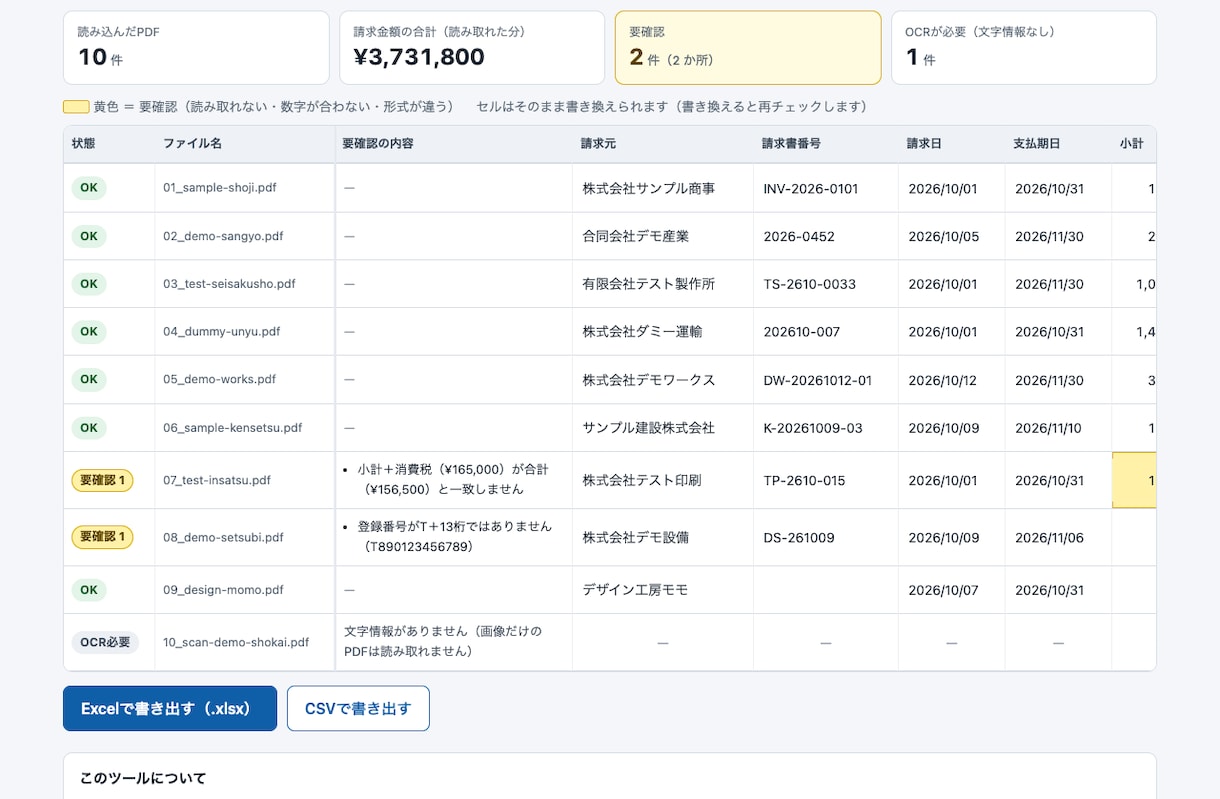The width and height of the screenshot is (1220, 799).
Task: Edit invoice number K-20261009-03
Action: tap(826, 428)
